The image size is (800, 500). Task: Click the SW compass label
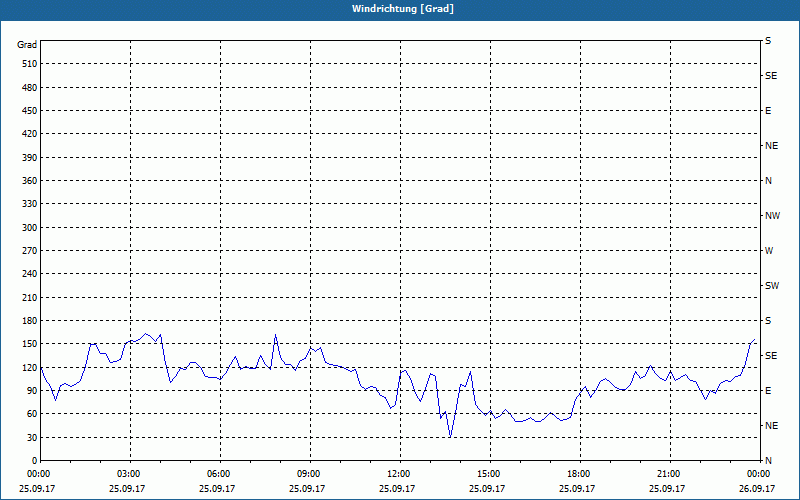click(x=772, y=286)
